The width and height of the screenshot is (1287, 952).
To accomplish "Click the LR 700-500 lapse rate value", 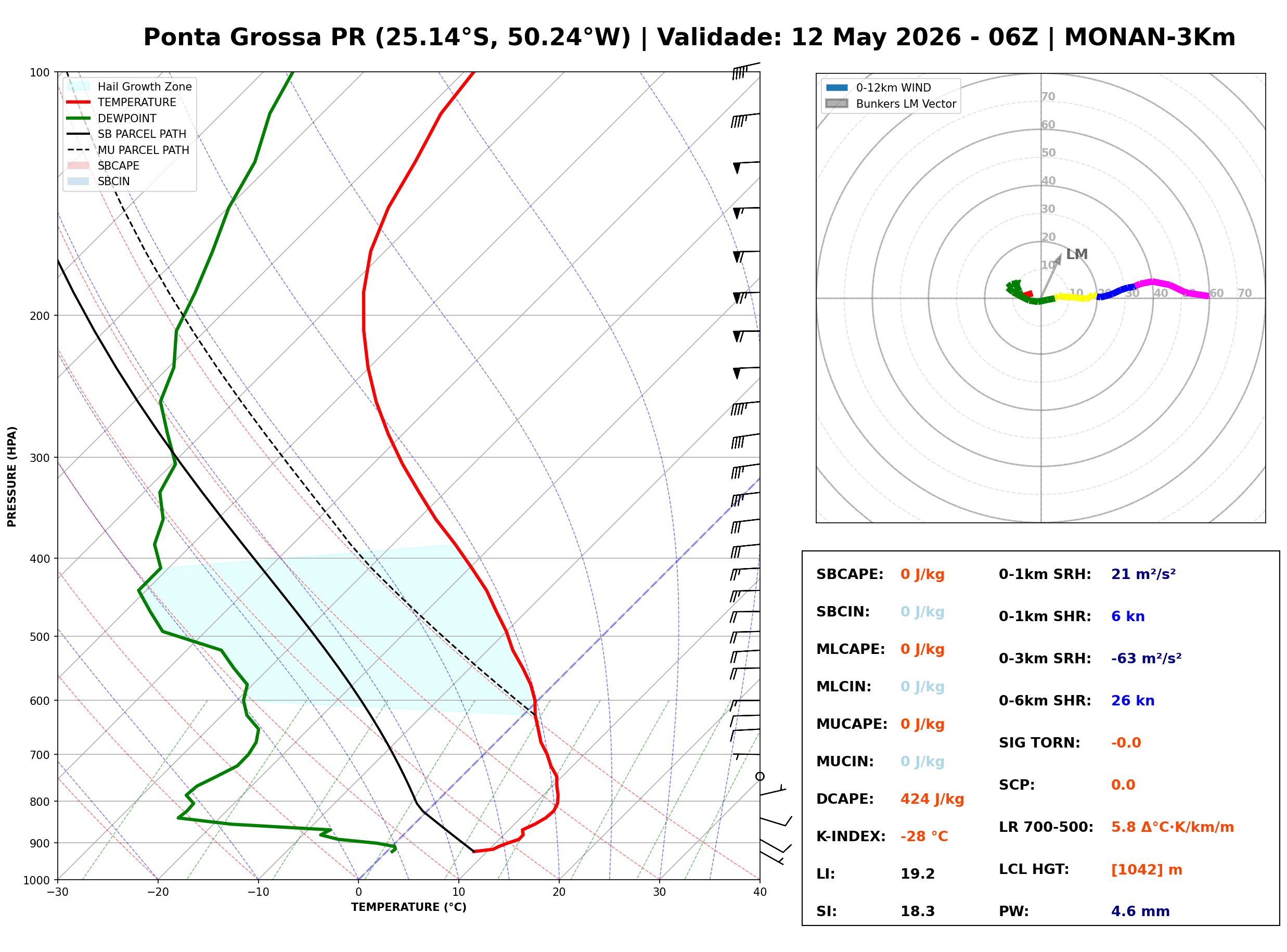I will pyautogui.click(x=1173, y=828).
